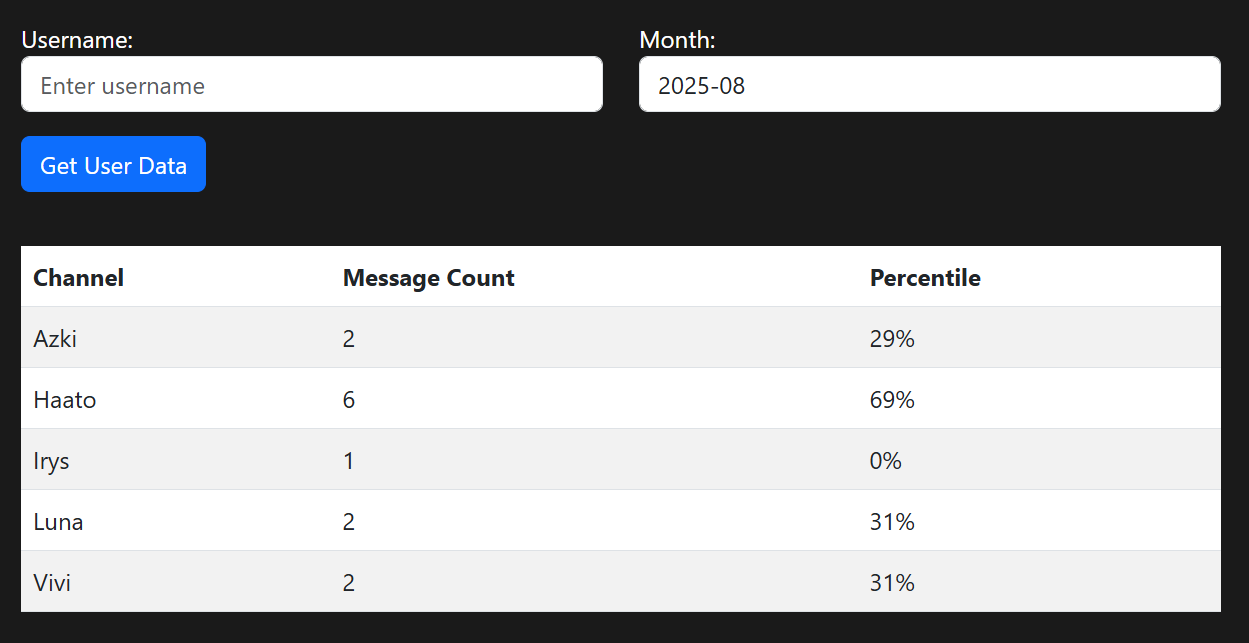The width and height of the screenshot is (1249, 643).
Task: Click the Month input field
Action: tap(929, 85)
